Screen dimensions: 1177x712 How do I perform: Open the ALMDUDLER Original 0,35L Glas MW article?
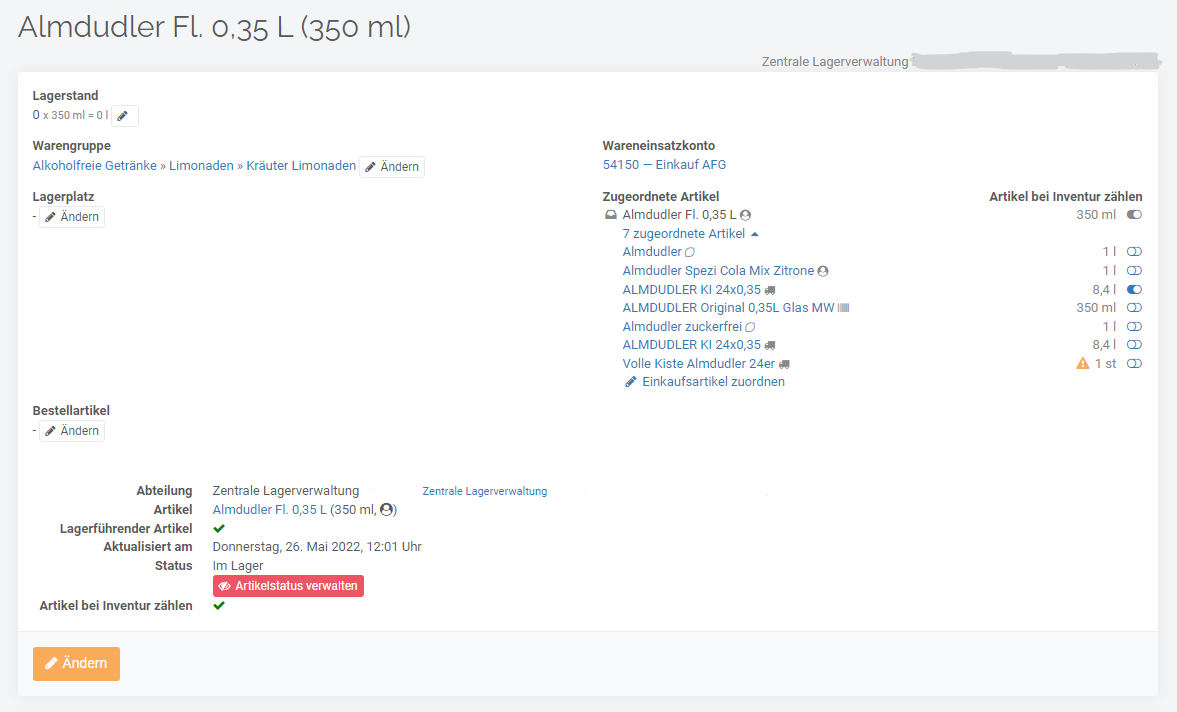coord(728,308)
